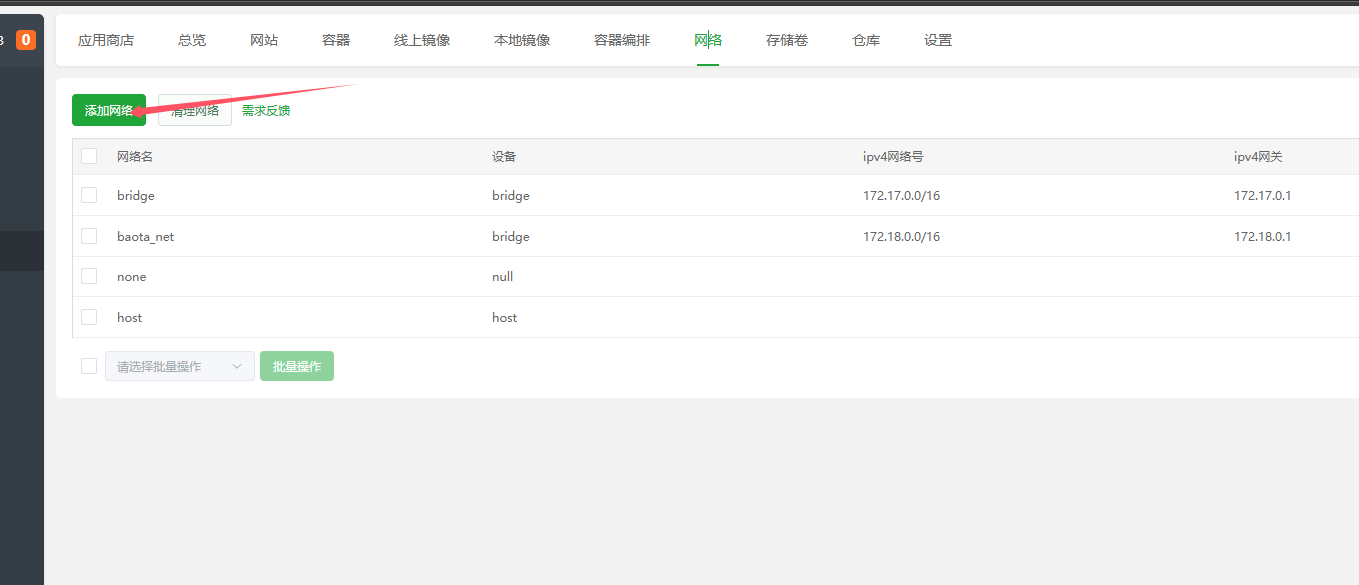Click the 网络名 column header
The image size is (1359, 585).
click(x=135, y=157)
